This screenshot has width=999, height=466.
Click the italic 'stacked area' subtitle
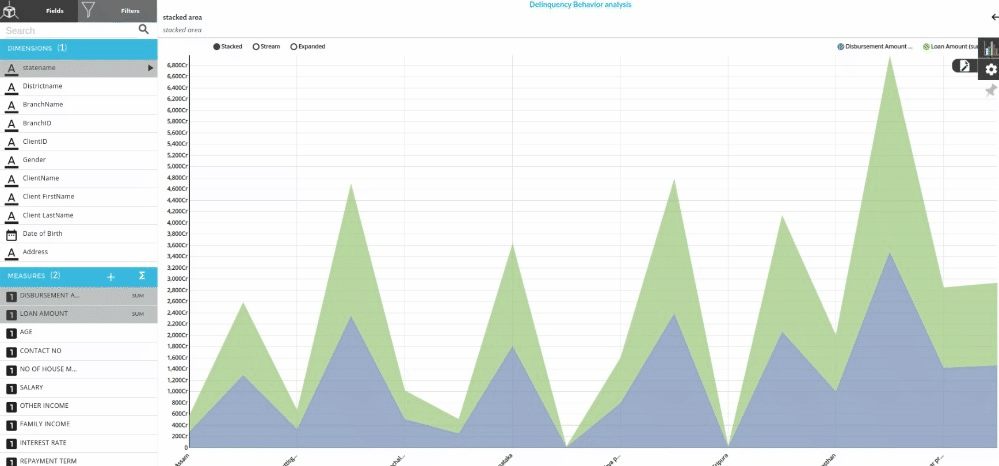pyautogui.click(x=182, y=29)
